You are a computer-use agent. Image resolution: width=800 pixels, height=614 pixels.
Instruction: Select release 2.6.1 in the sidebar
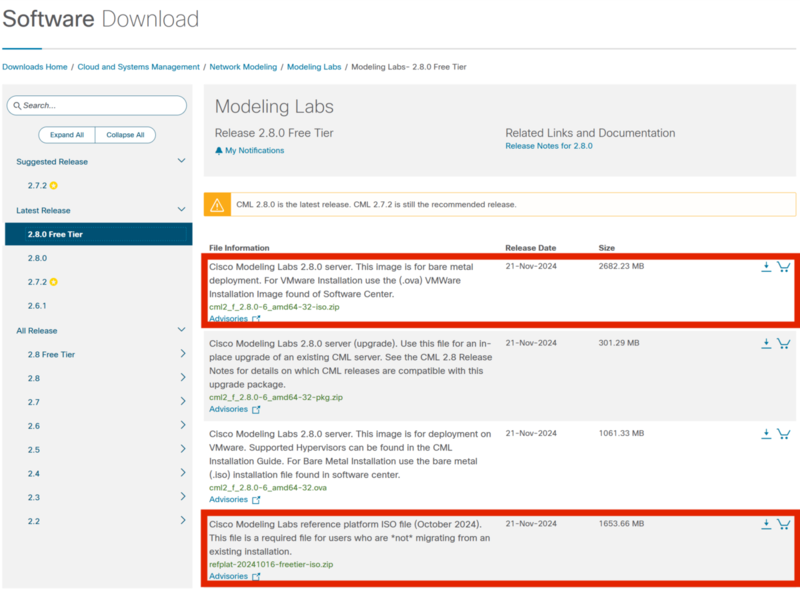(37, 306)
